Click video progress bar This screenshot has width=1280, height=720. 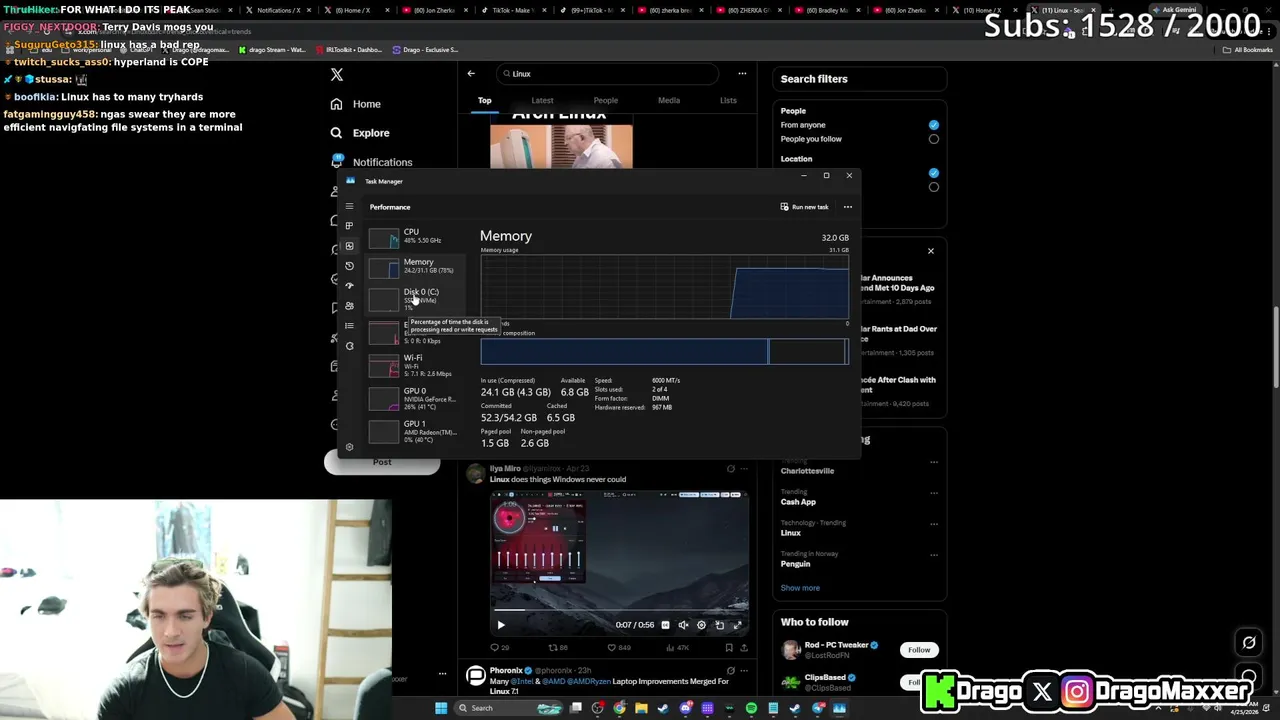tap(619, 609)
